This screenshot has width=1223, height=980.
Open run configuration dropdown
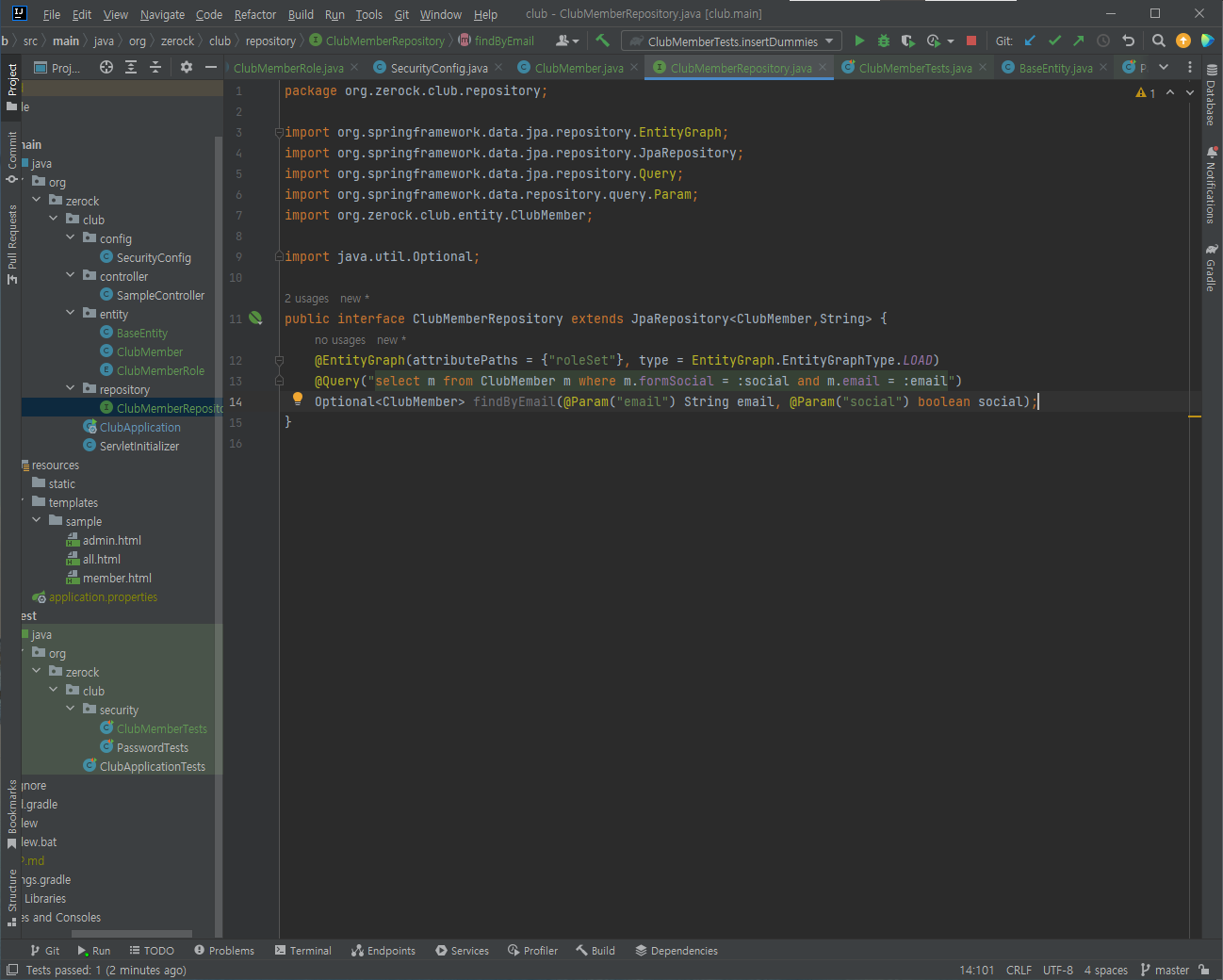[x=731, y=41]
